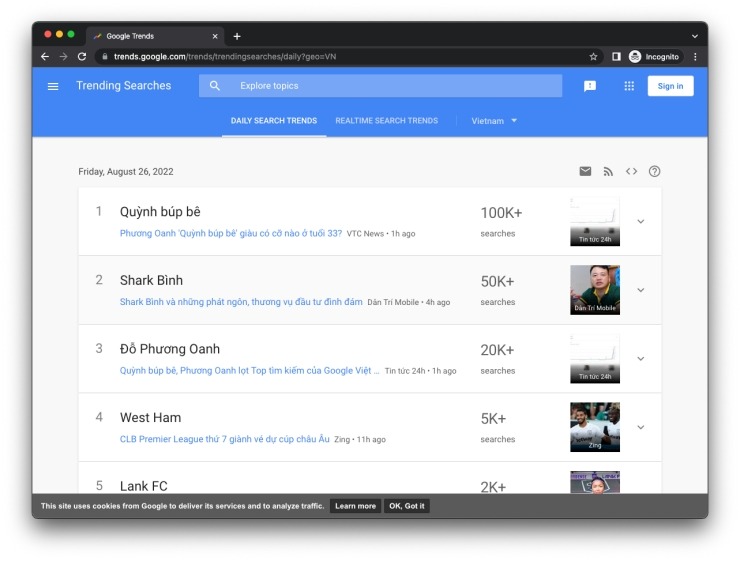Accept cookies with OK, Got it
The image size is (740, 561).
406,506
